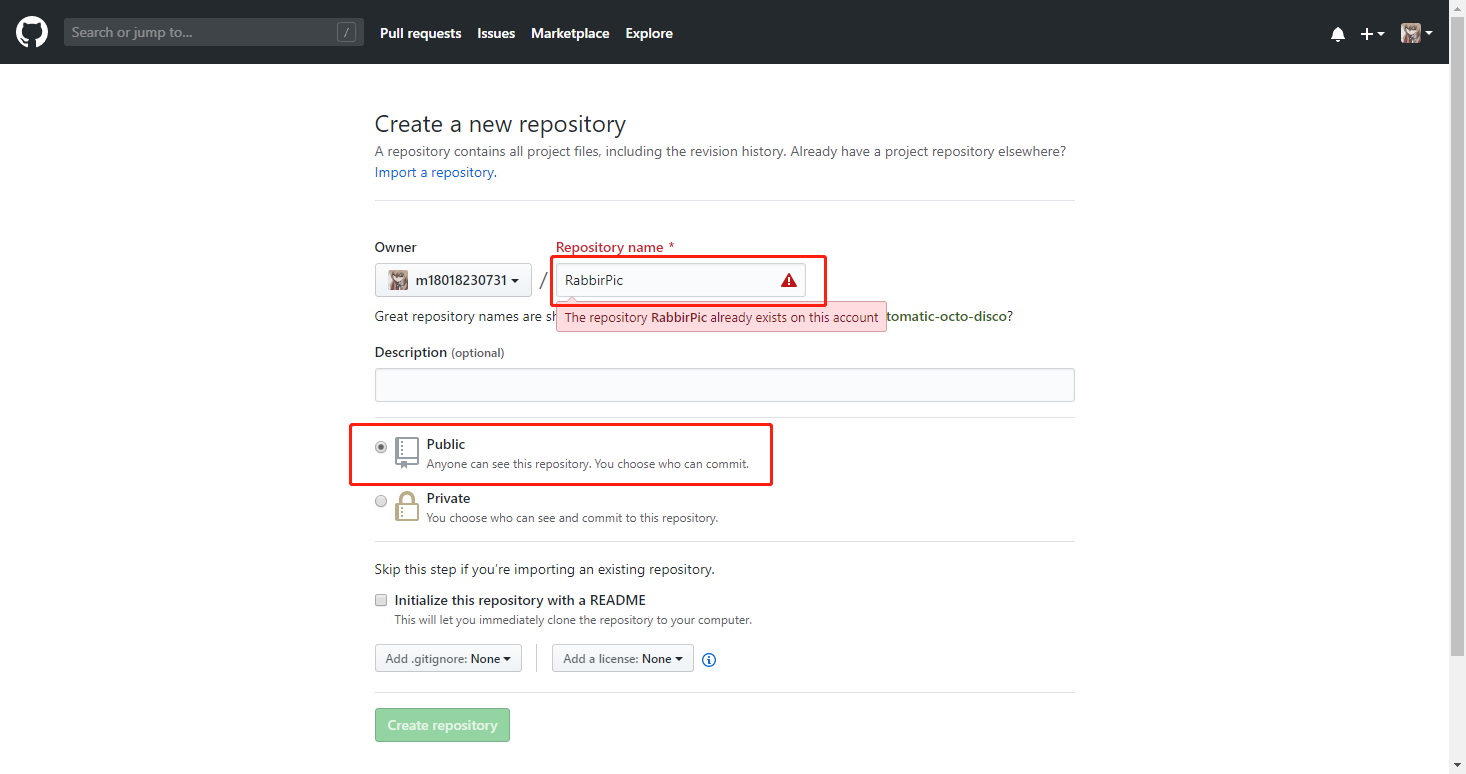Expand the Add a license dropdown

(623, 658)
